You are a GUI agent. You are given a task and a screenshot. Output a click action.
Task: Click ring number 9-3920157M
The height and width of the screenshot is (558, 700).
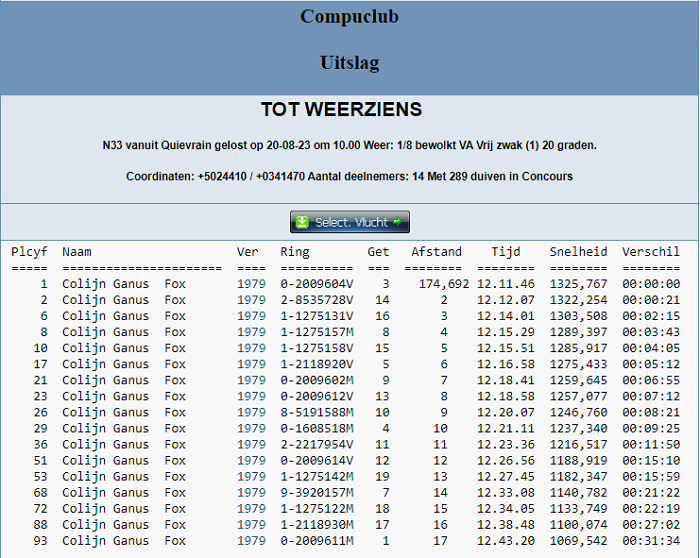tap(317, 493)
